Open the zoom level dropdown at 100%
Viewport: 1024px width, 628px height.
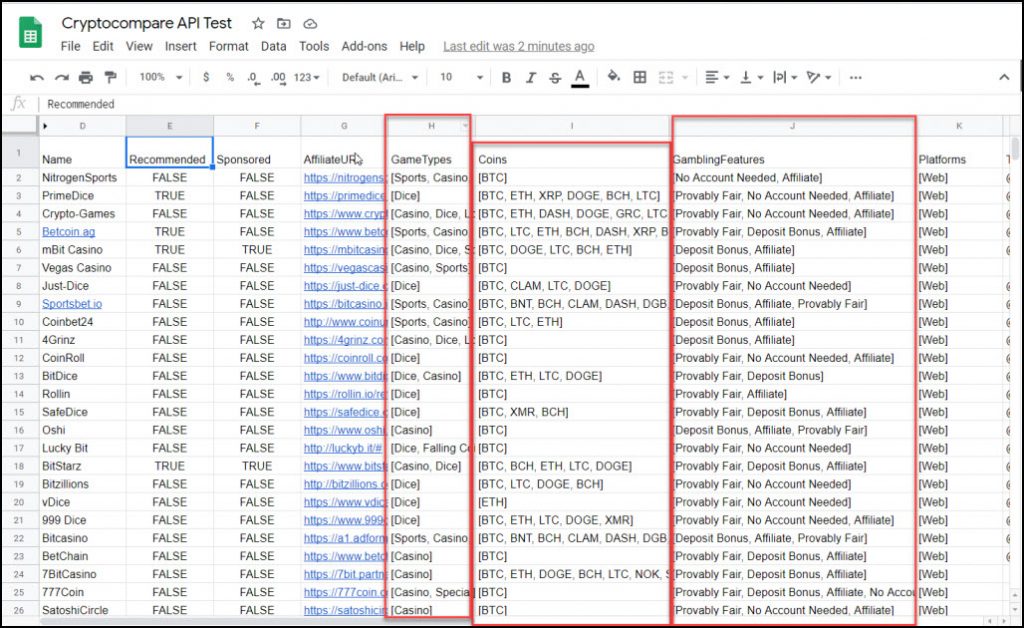(161, 77)
